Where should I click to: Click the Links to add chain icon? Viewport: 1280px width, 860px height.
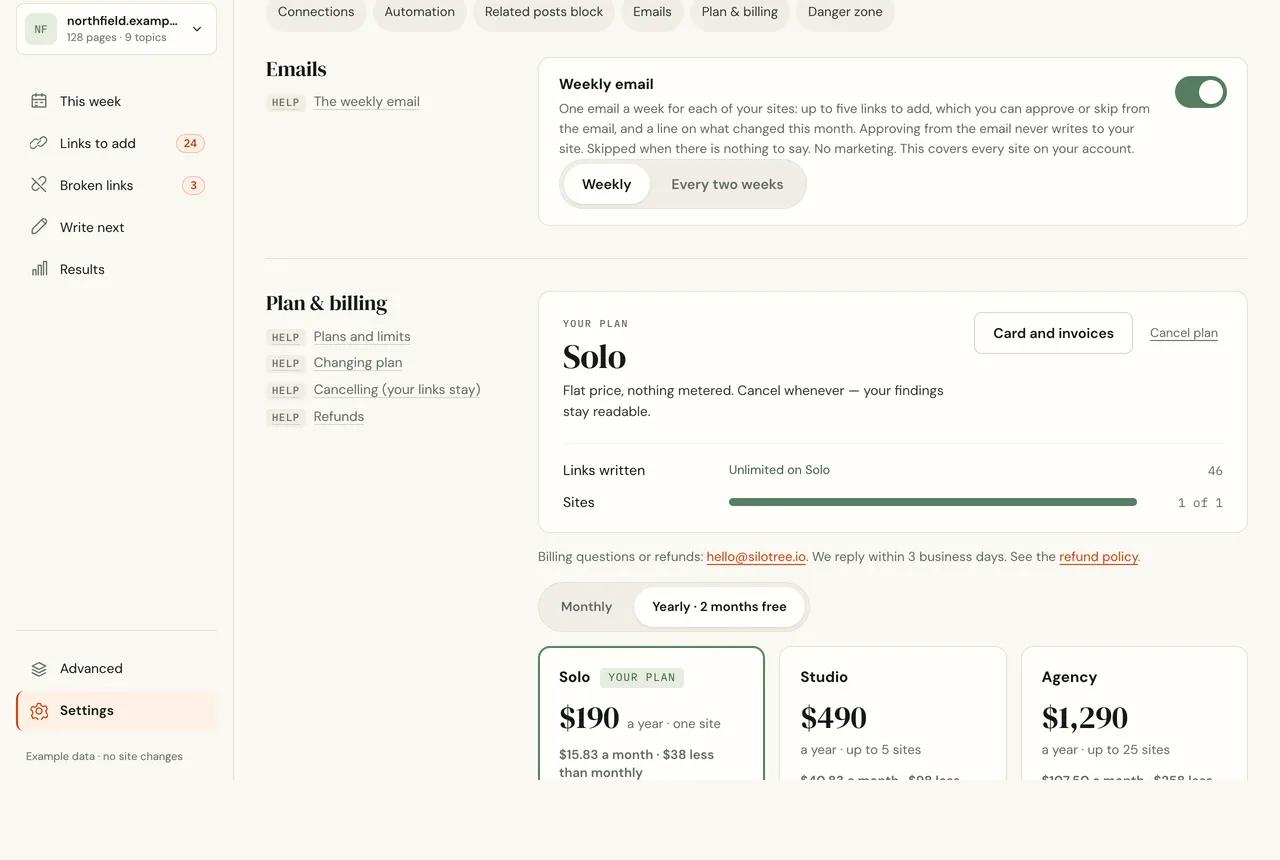(x=39, y=143)
